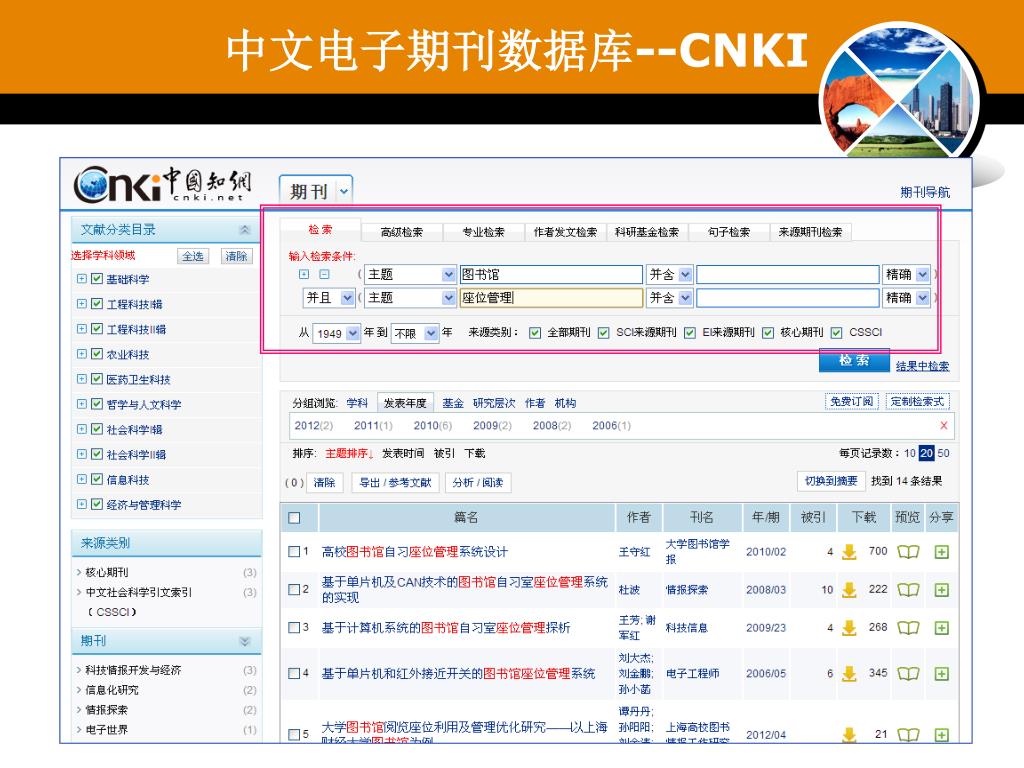Share the 情报探索 2008/03 article
This screenshot has height=768, width=1024.
pyautogui.click(x=941, y=590)
